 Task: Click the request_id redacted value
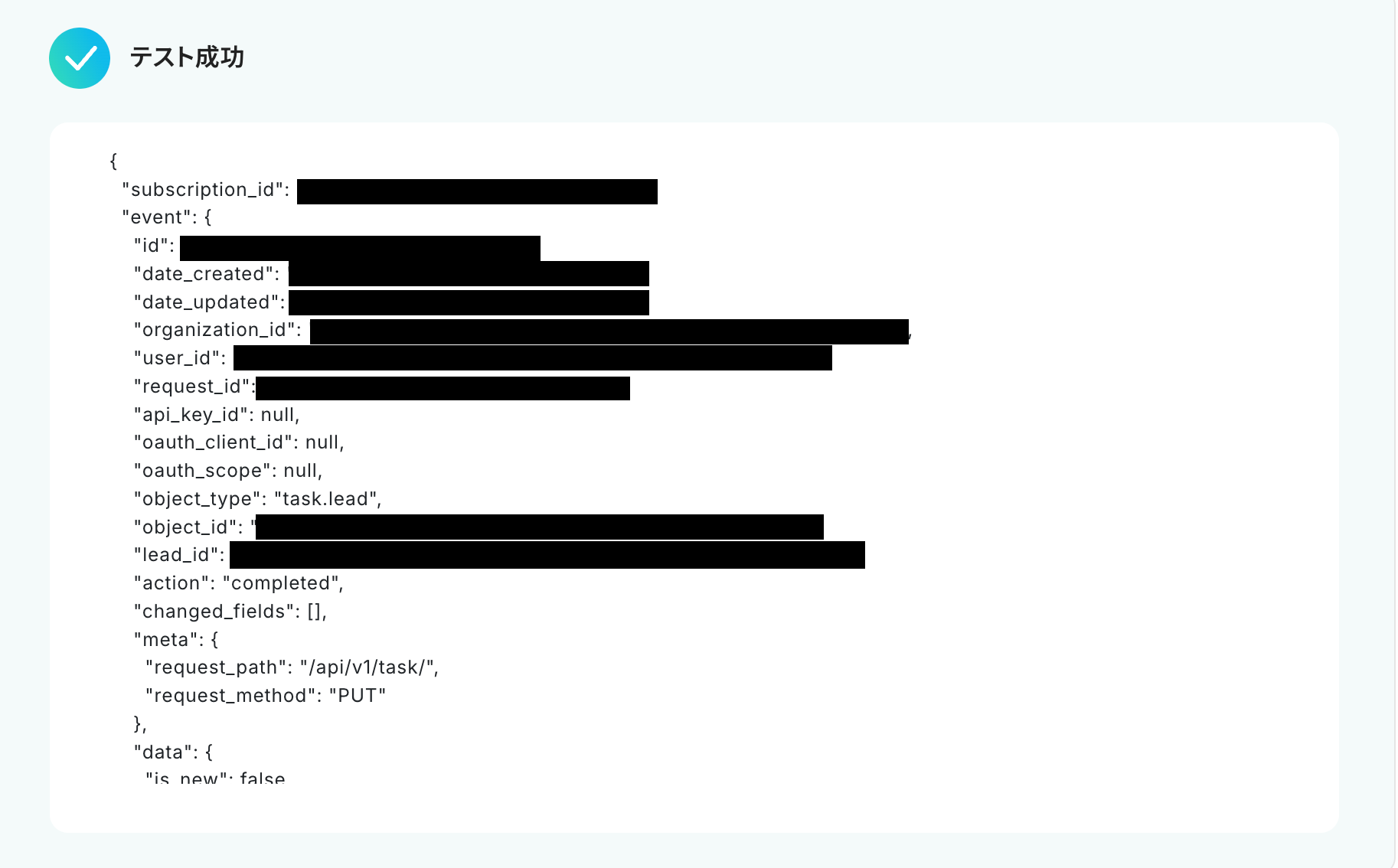pyautogui.click(x=443, y=388)
